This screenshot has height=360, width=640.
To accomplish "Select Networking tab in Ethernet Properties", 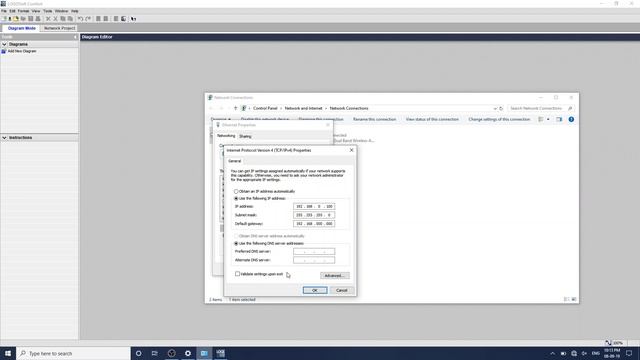I will pyautogui.click(x=226, y=136).
